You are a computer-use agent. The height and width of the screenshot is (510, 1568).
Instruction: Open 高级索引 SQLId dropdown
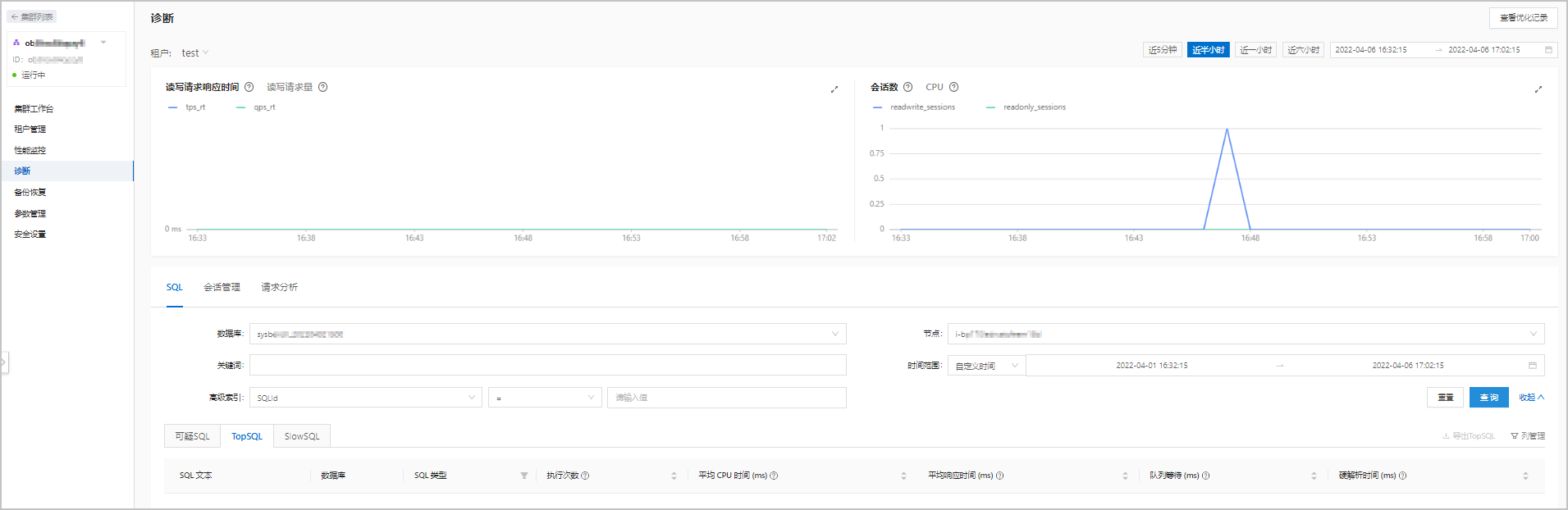(366, 398)
